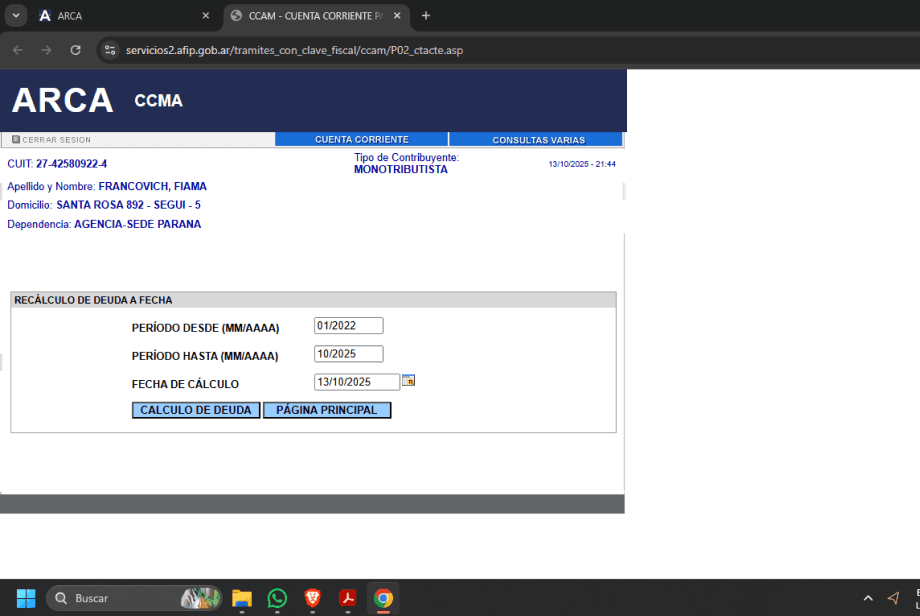
Task: Click the PERÍODO HASTA (MM/AAAA) label
Action: [205, 356]
